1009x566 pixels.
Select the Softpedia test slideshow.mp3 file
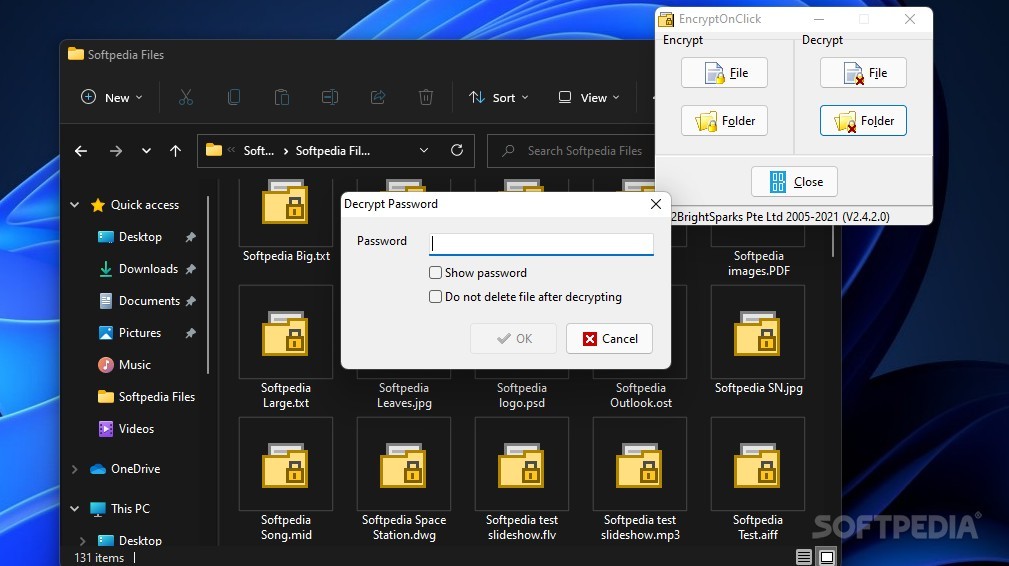coord(640,480)
